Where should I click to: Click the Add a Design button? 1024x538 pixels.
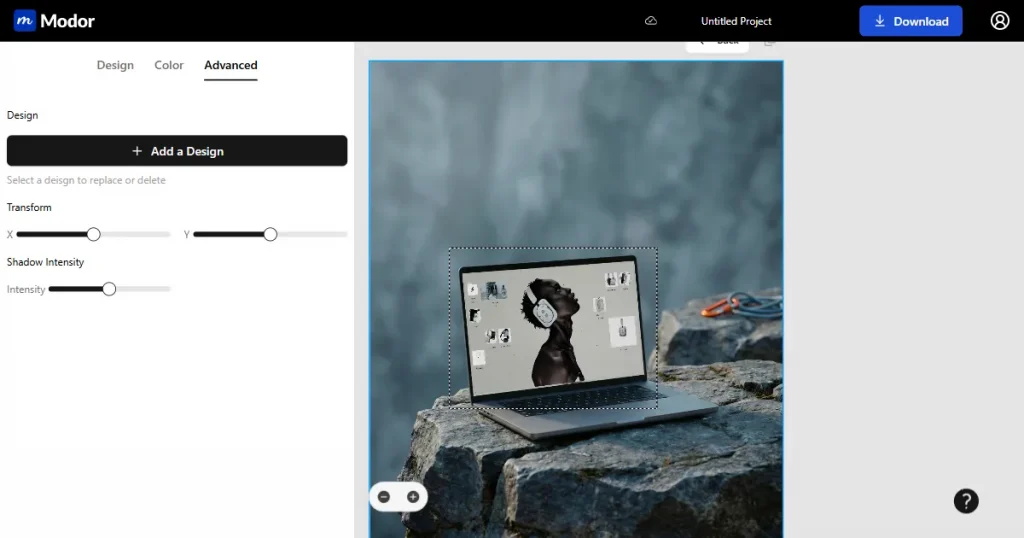pos(177,151)
